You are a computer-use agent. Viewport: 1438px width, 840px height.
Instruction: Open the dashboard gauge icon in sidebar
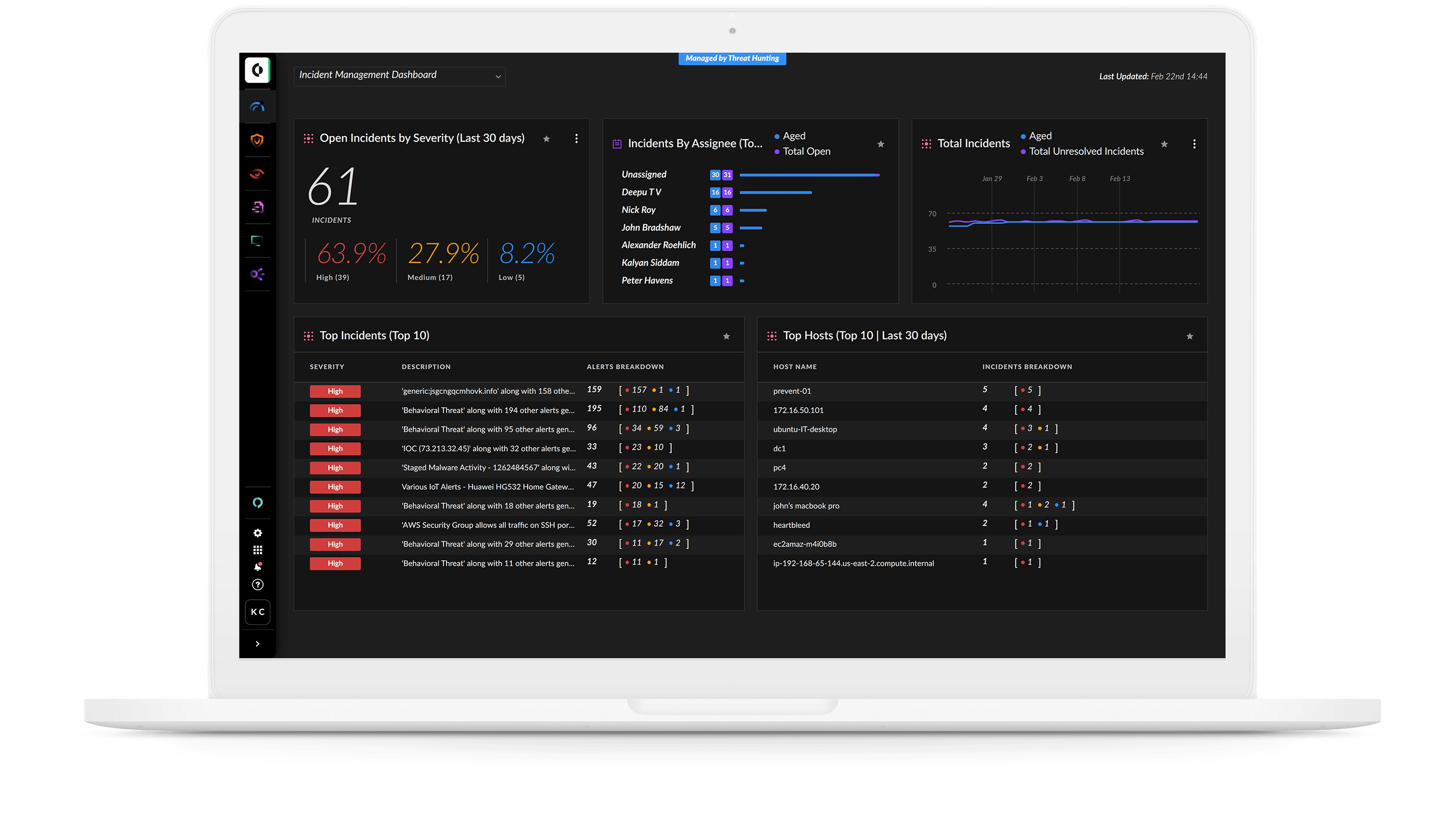point(257,105)
